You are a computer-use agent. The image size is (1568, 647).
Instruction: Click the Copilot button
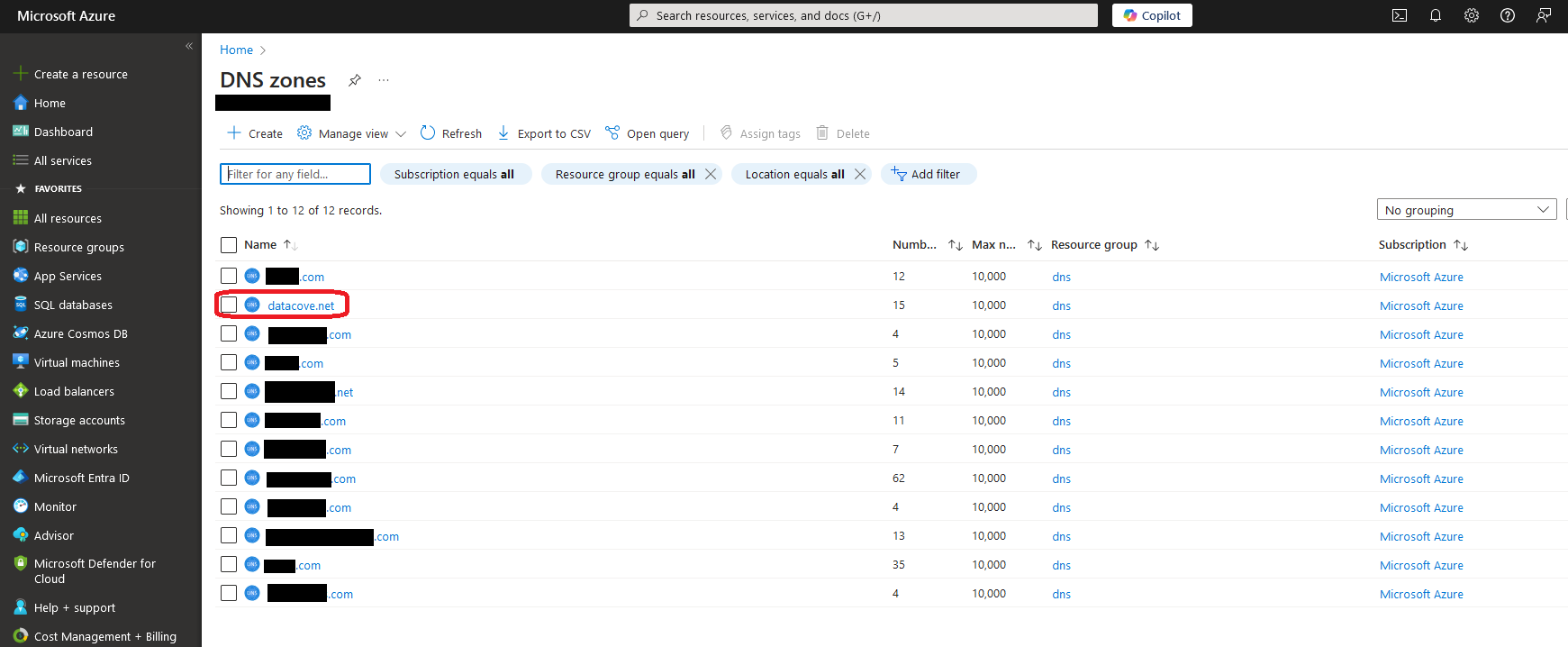[x=1152, y=15]
